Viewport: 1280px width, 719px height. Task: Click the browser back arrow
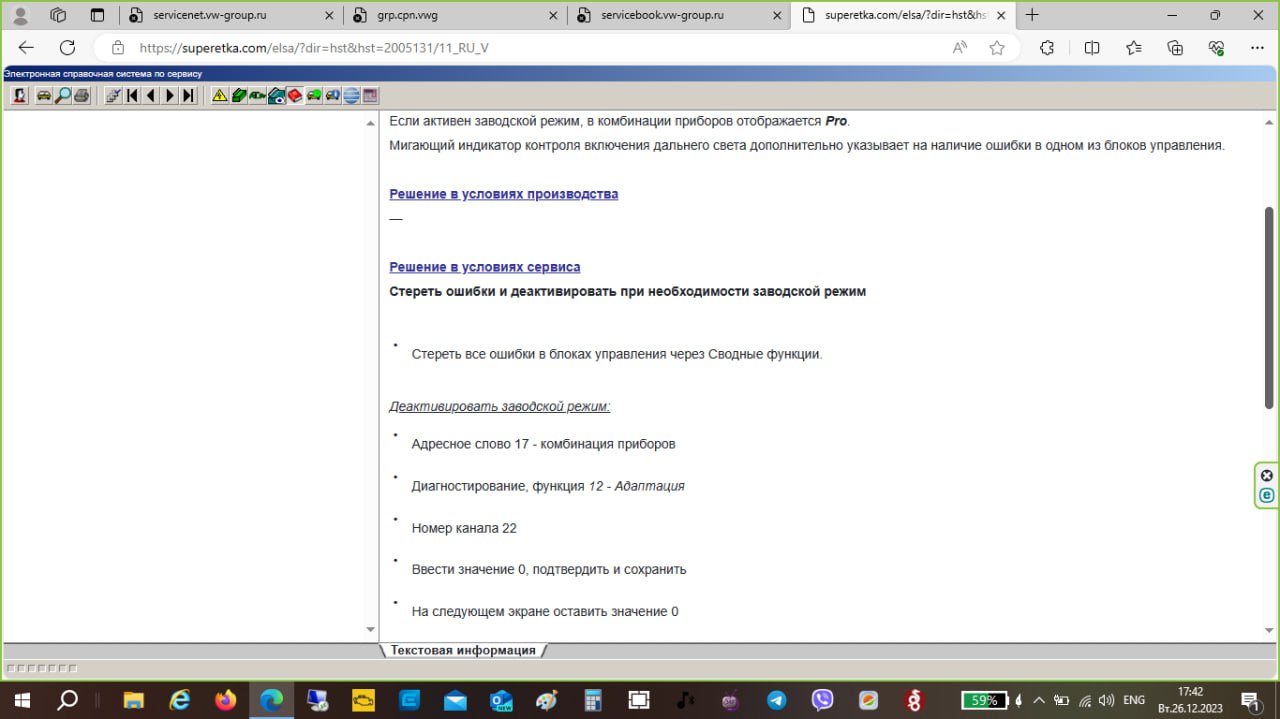click(x=26, y=47)
